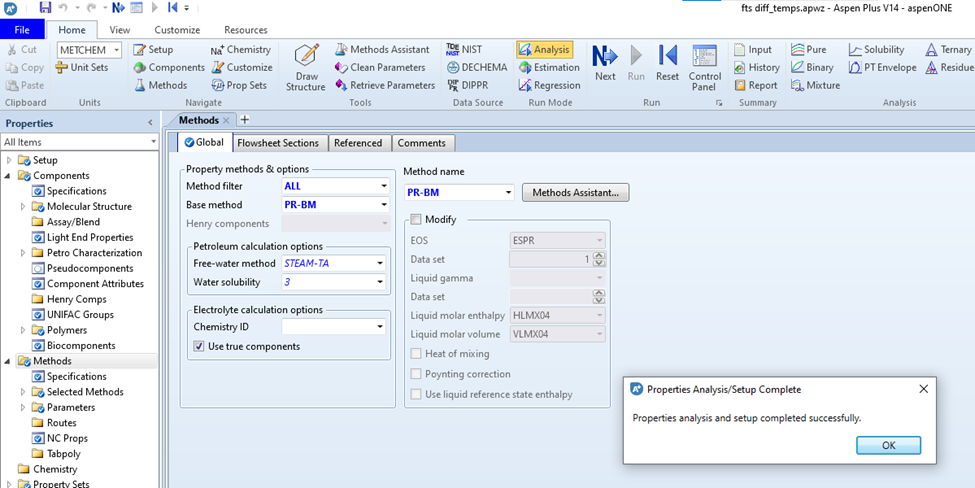Open the DECHEMA data source
The width and height of the screenshot is (975, 488).
click(x=477, y=67)
